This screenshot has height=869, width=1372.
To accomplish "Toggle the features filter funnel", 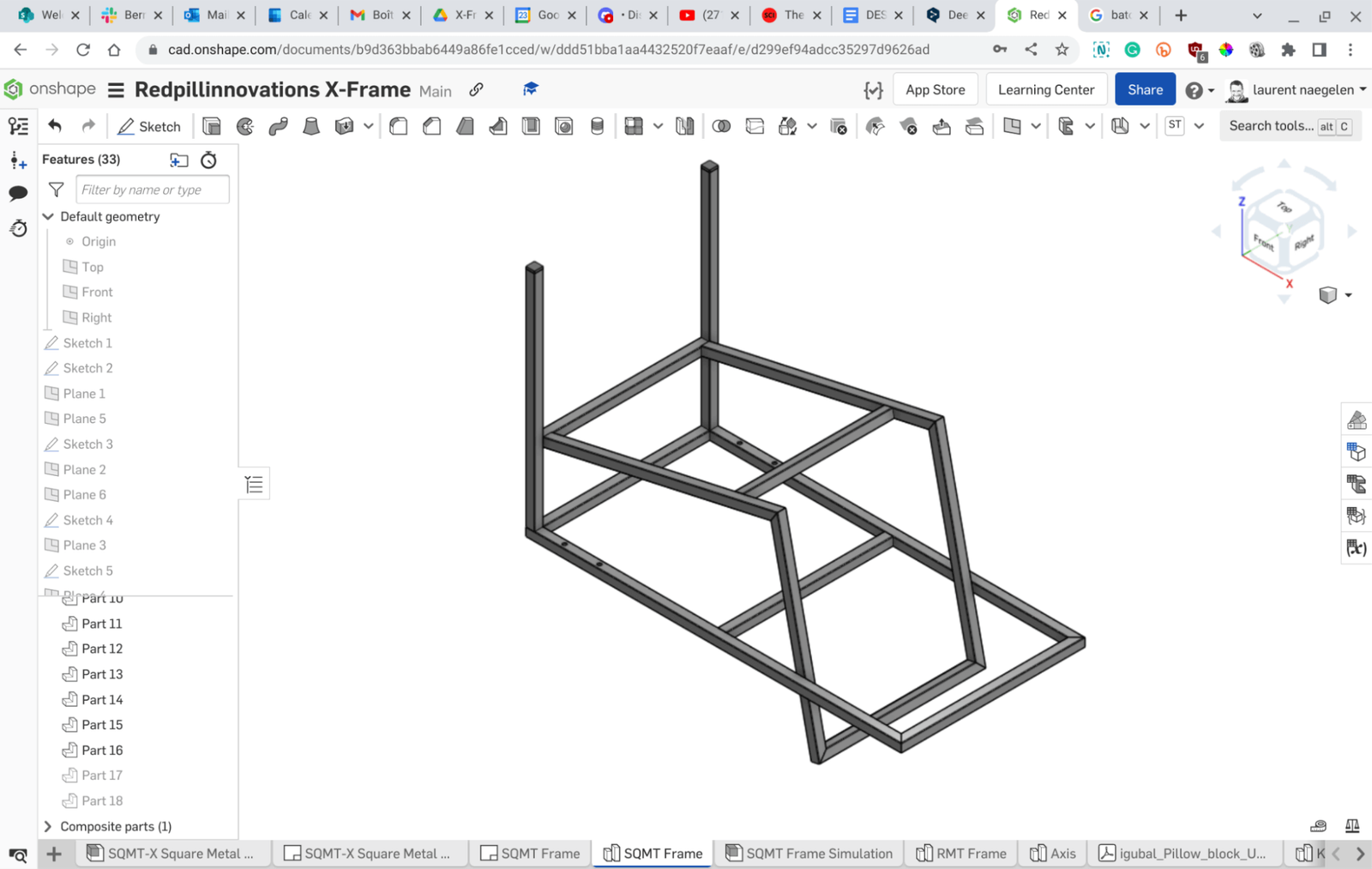I will point(56,189).
